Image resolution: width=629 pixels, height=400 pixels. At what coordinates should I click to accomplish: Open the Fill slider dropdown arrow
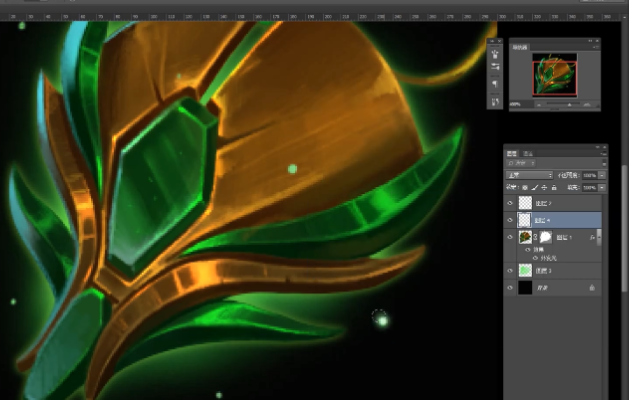[602, 187]
